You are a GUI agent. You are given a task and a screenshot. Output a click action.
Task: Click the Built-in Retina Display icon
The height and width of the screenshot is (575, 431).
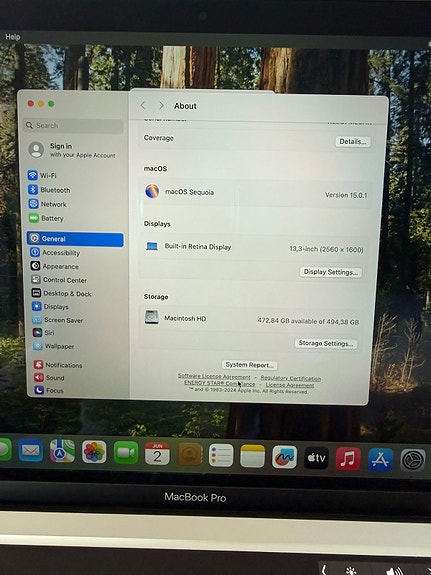151,246
